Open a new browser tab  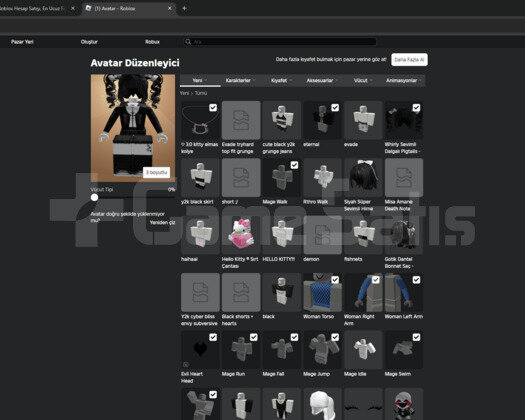(x=184, y=8)
